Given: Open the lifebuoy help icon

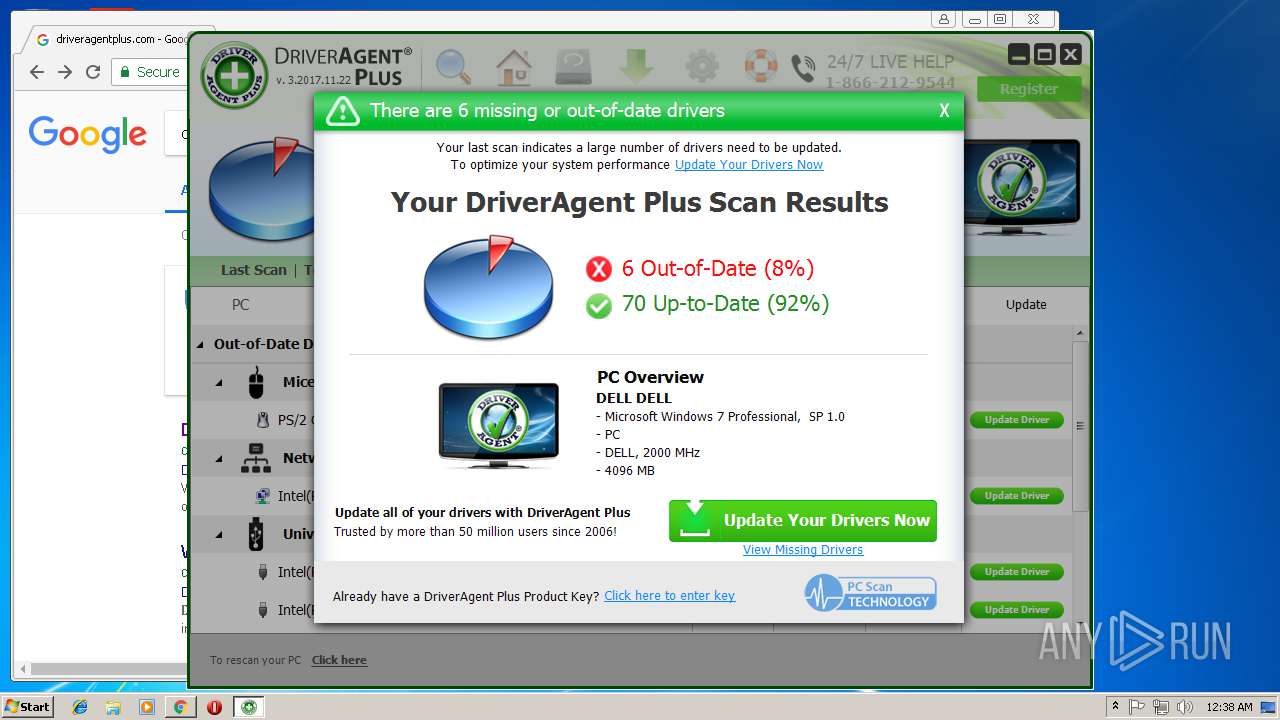Looking at the screenshot, I should pyautogui.click(x=761, y=67).
